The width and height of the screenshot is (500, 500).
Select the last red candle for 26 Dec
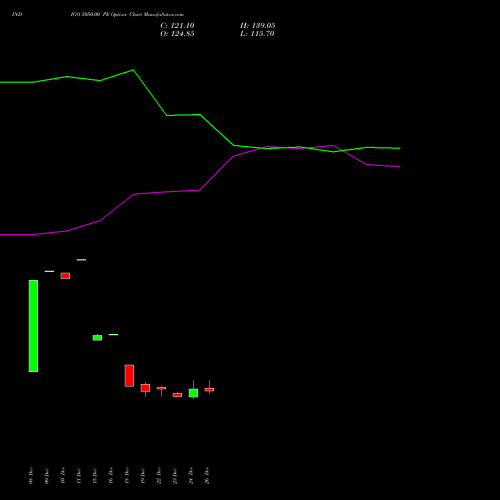coord(209,389)
